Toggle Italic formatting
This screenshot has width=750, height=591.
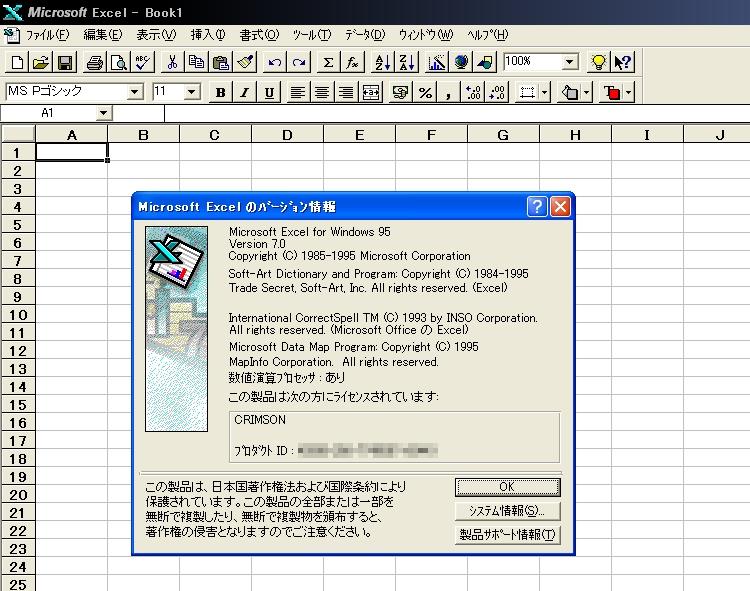[x=245, y=92]
